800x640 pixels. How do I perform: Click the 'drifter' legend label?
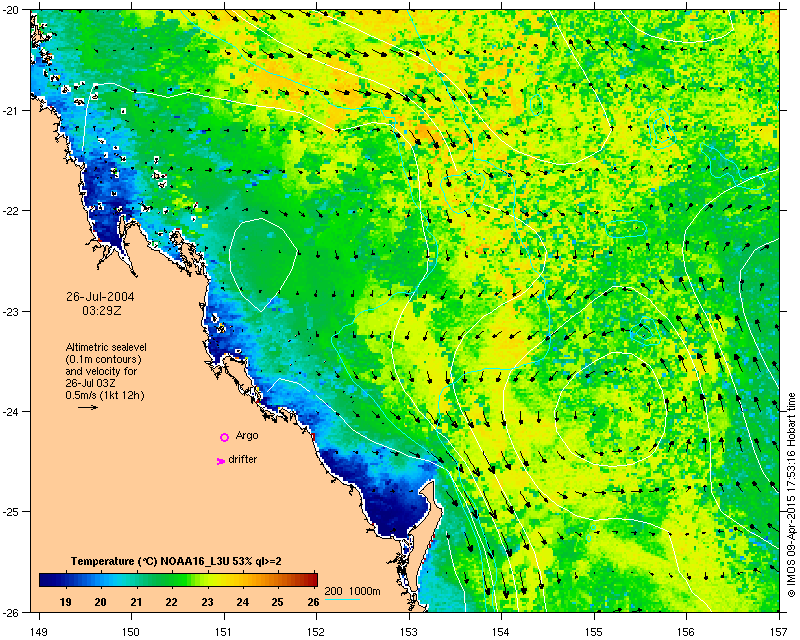pos(243,459)
